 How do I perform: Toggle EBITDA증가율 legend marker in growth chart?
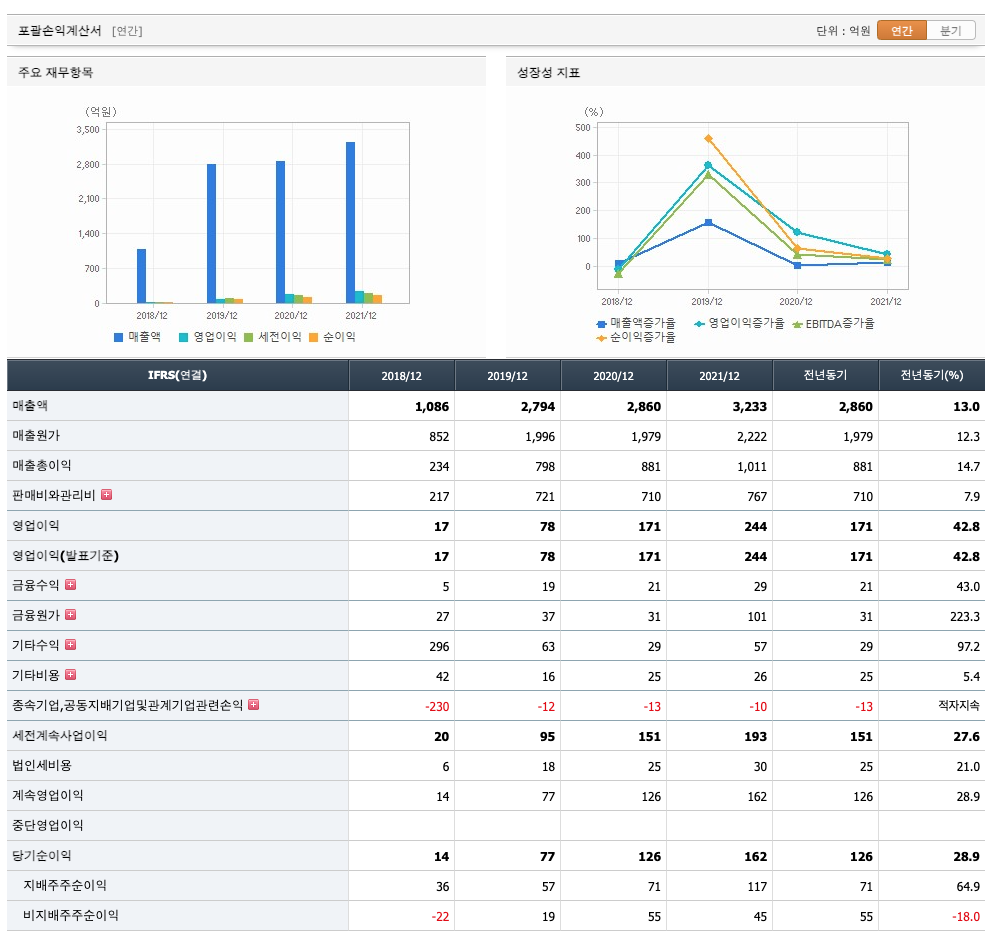tap(797, 324)
